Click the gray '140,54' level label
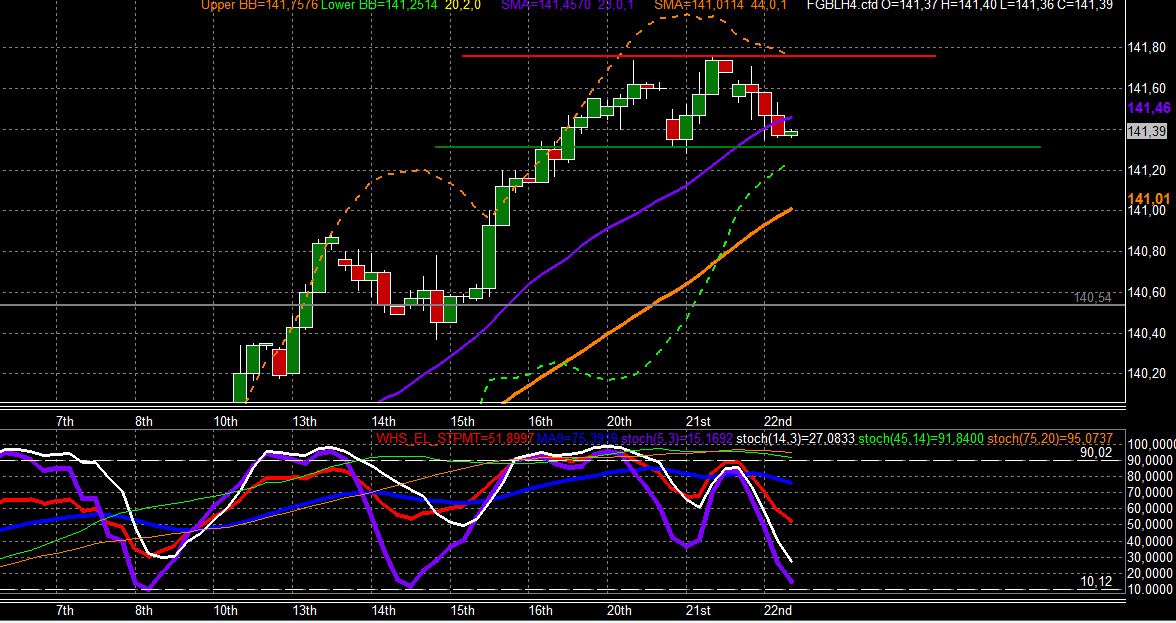Image resolution: width=1176 pixels, height=623 pixels. [1092, 298]
